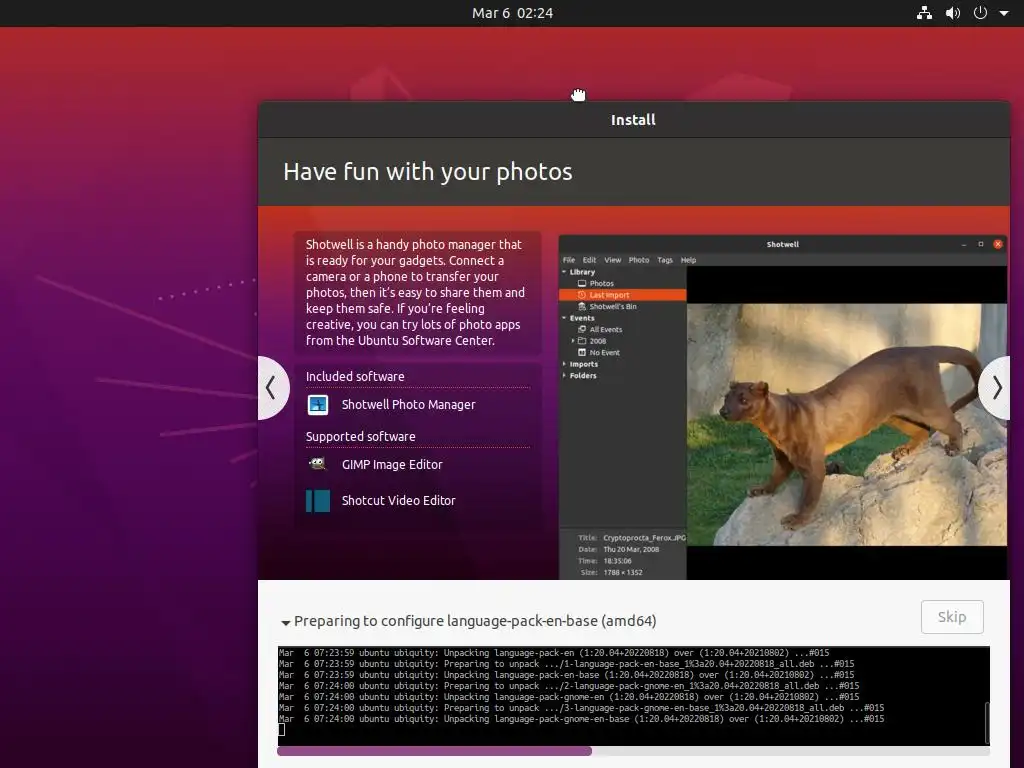The height and width of the screenshot is (768, 1024).
Task: Open Tags menu in Shotwell preview
Action: pyautogui.click(x=665, y=260)
